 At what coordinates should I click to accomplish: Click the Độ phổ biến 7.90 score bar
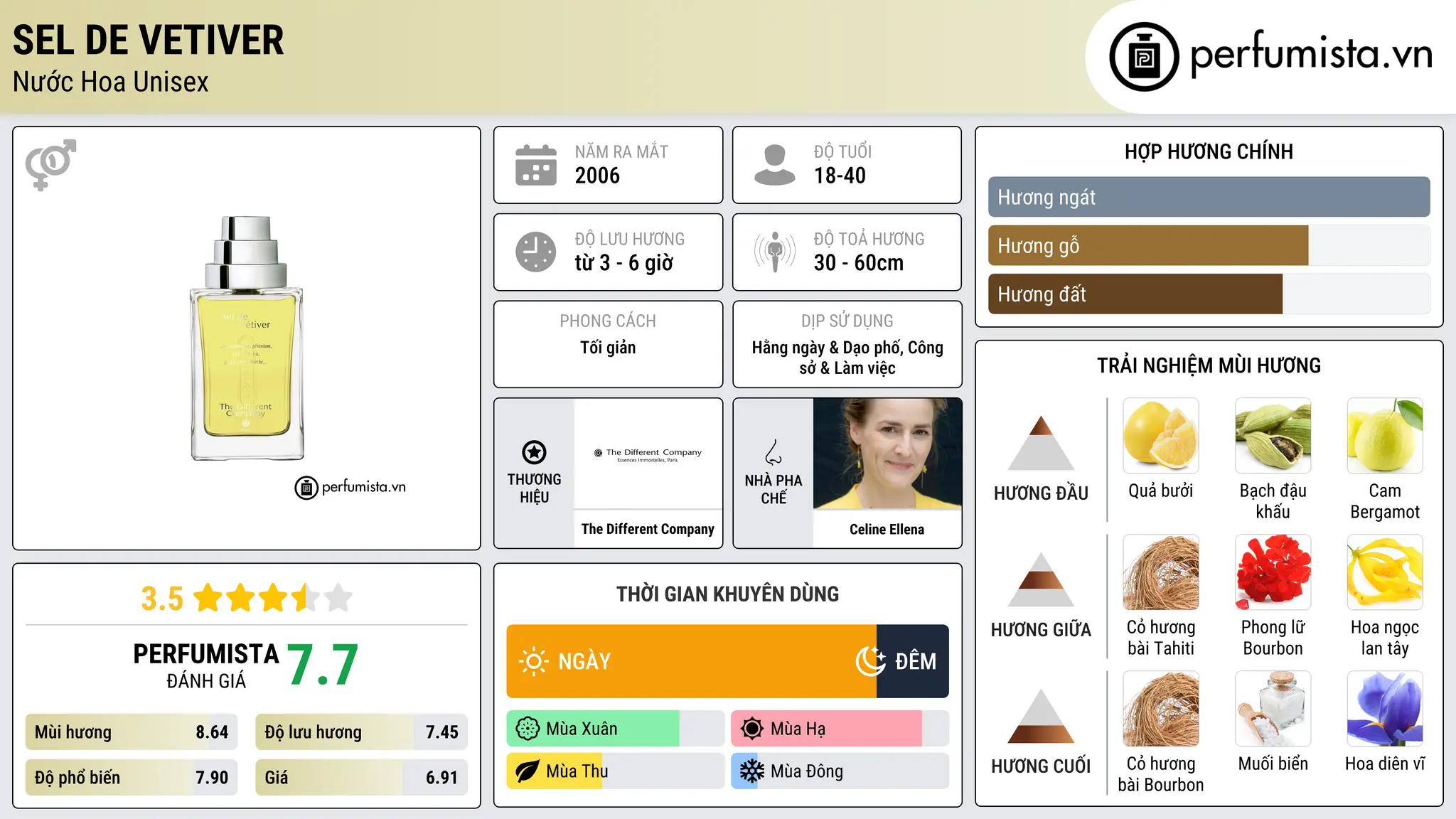(132, 777)
